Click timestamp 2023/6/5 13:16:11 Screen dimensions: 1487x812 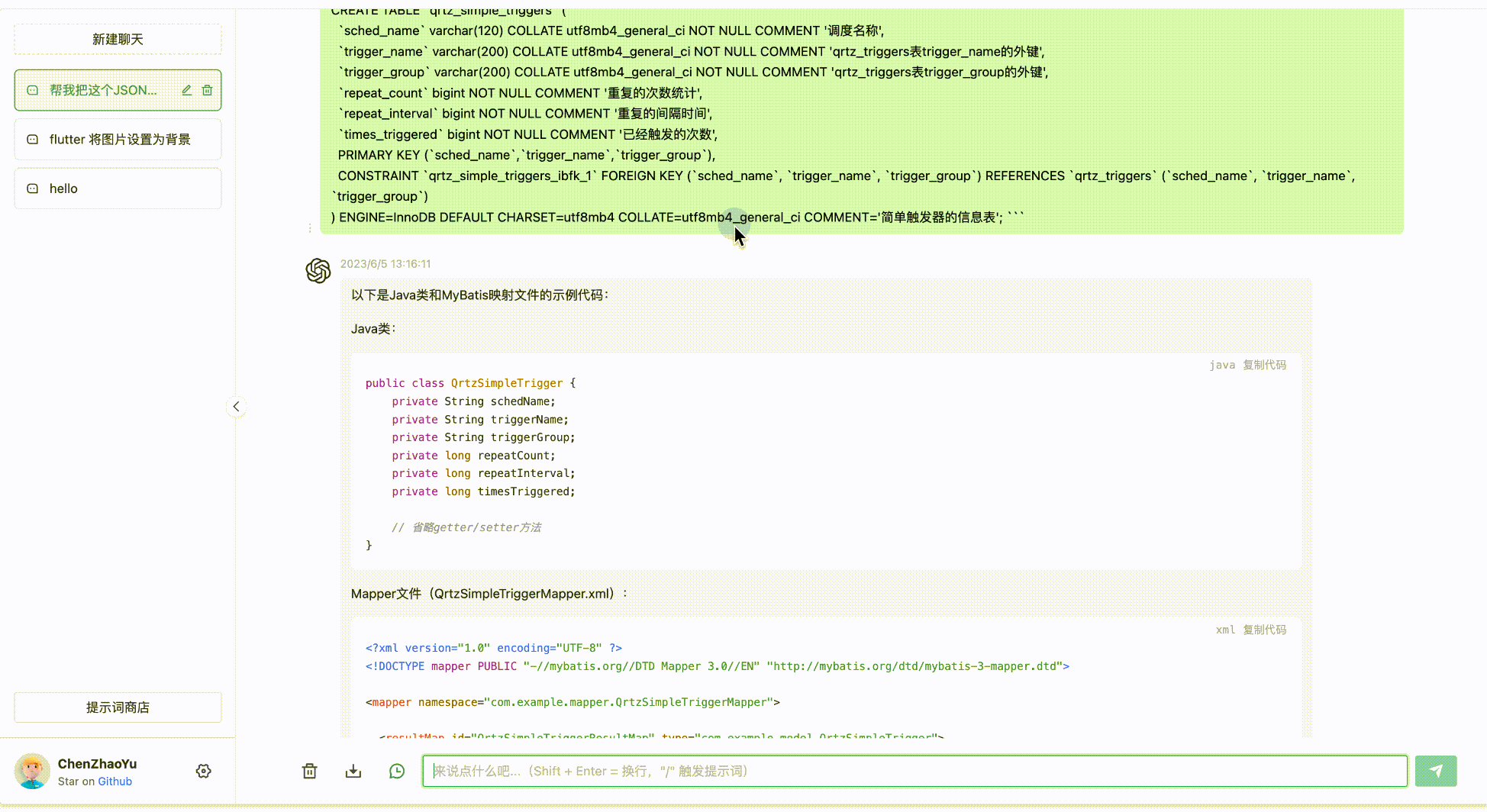[385, 264]
